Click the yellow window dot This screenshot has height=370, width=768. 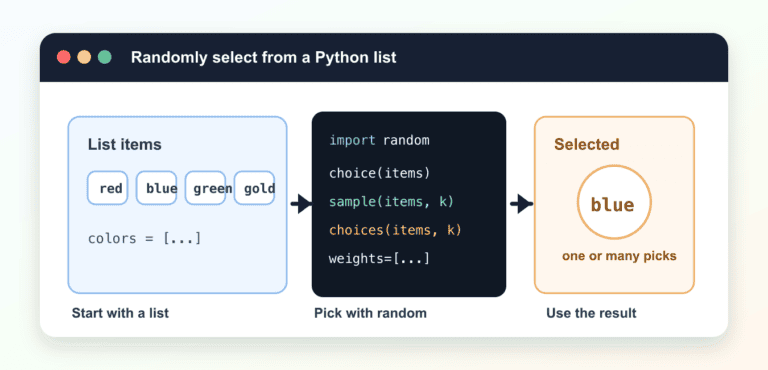(x=84, y=57)
